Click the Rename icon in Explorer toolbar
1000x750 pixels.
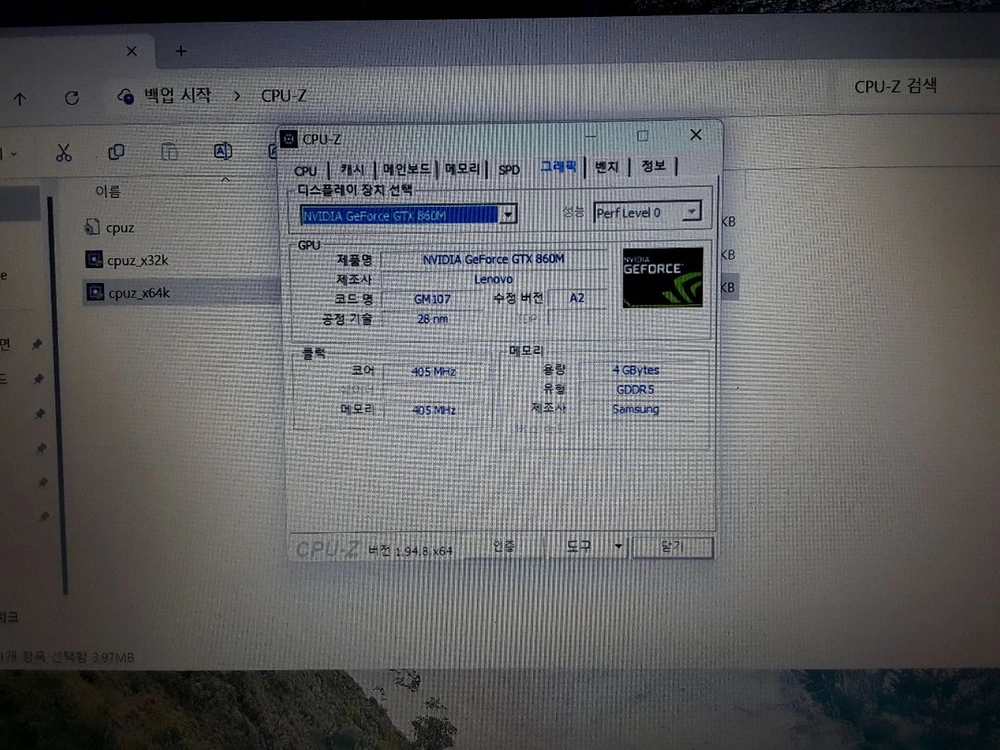pyautogui.click(x=223, y=151)
